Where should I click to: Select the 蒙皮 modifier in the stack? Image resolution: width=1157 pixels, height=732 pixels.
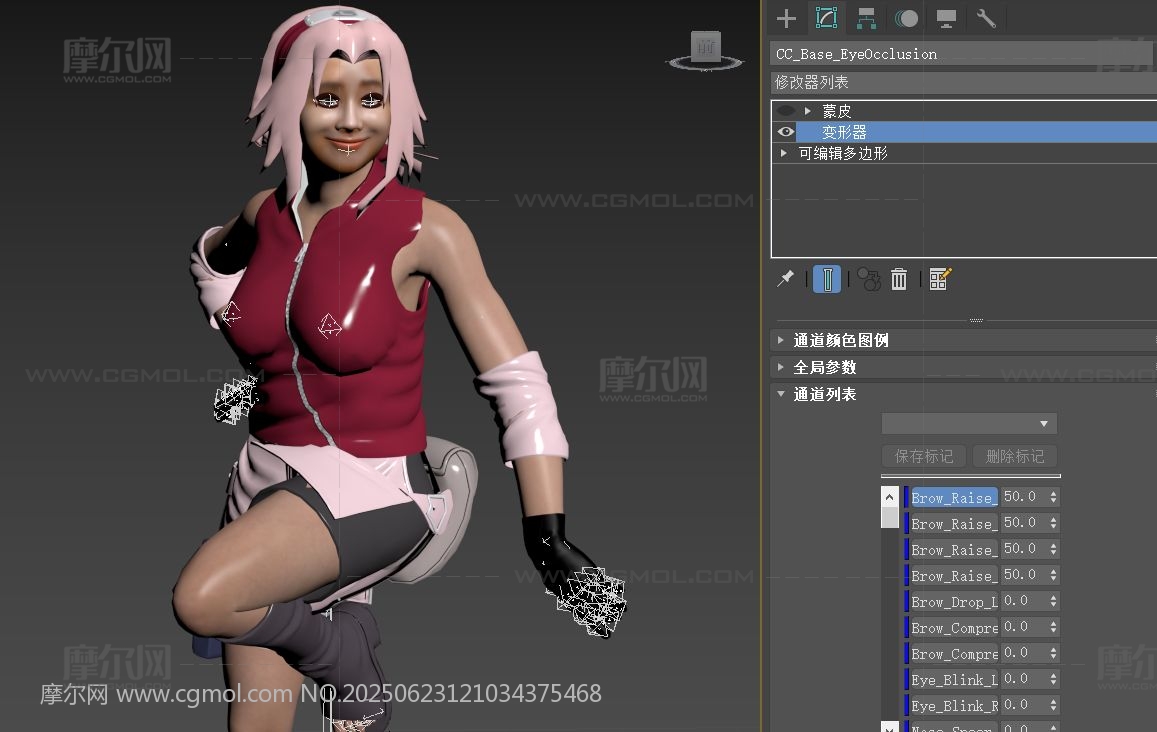[837, 111]
